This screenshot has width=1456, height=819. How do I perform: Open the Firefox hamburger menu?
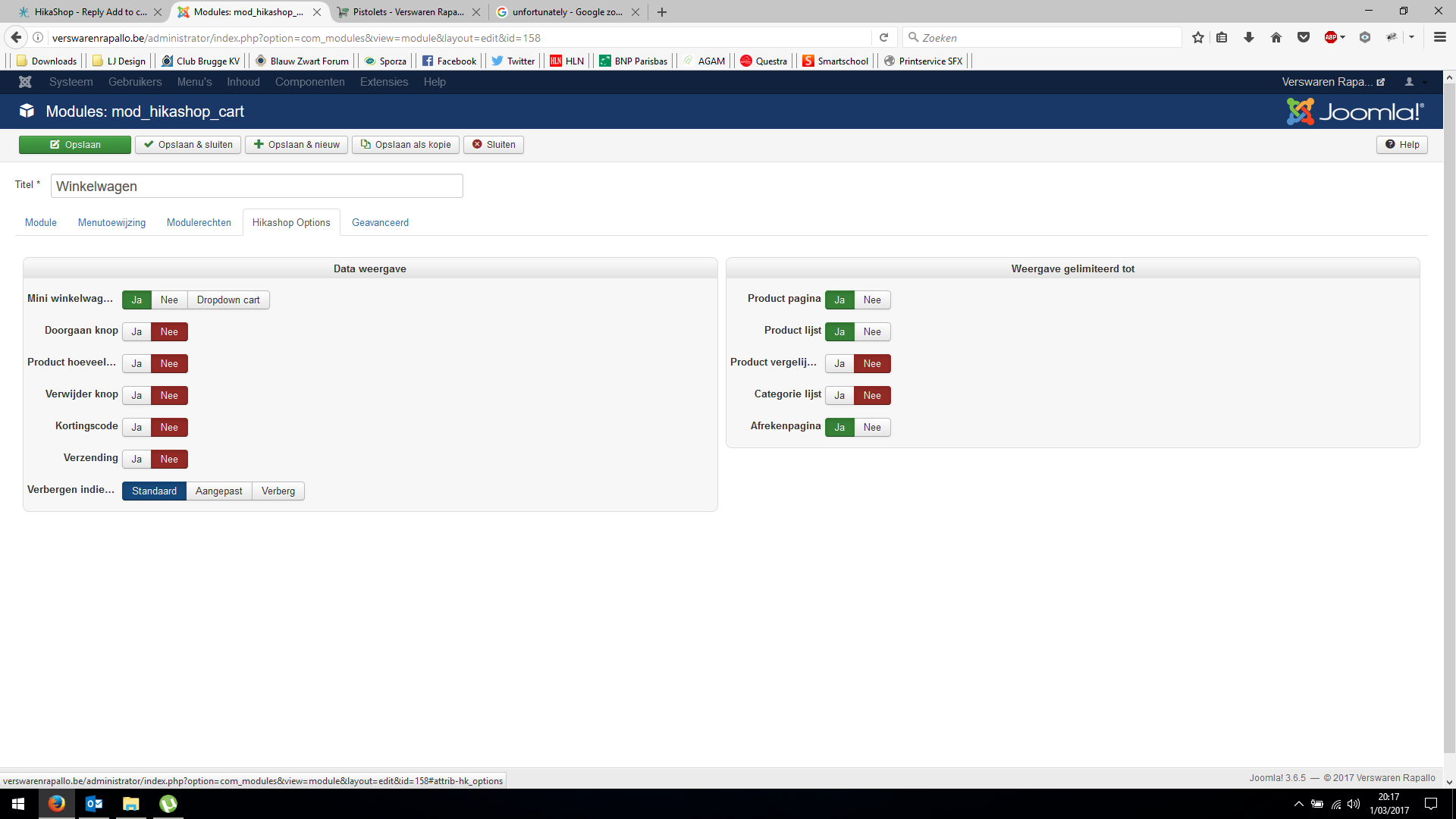click(1440, 37)
